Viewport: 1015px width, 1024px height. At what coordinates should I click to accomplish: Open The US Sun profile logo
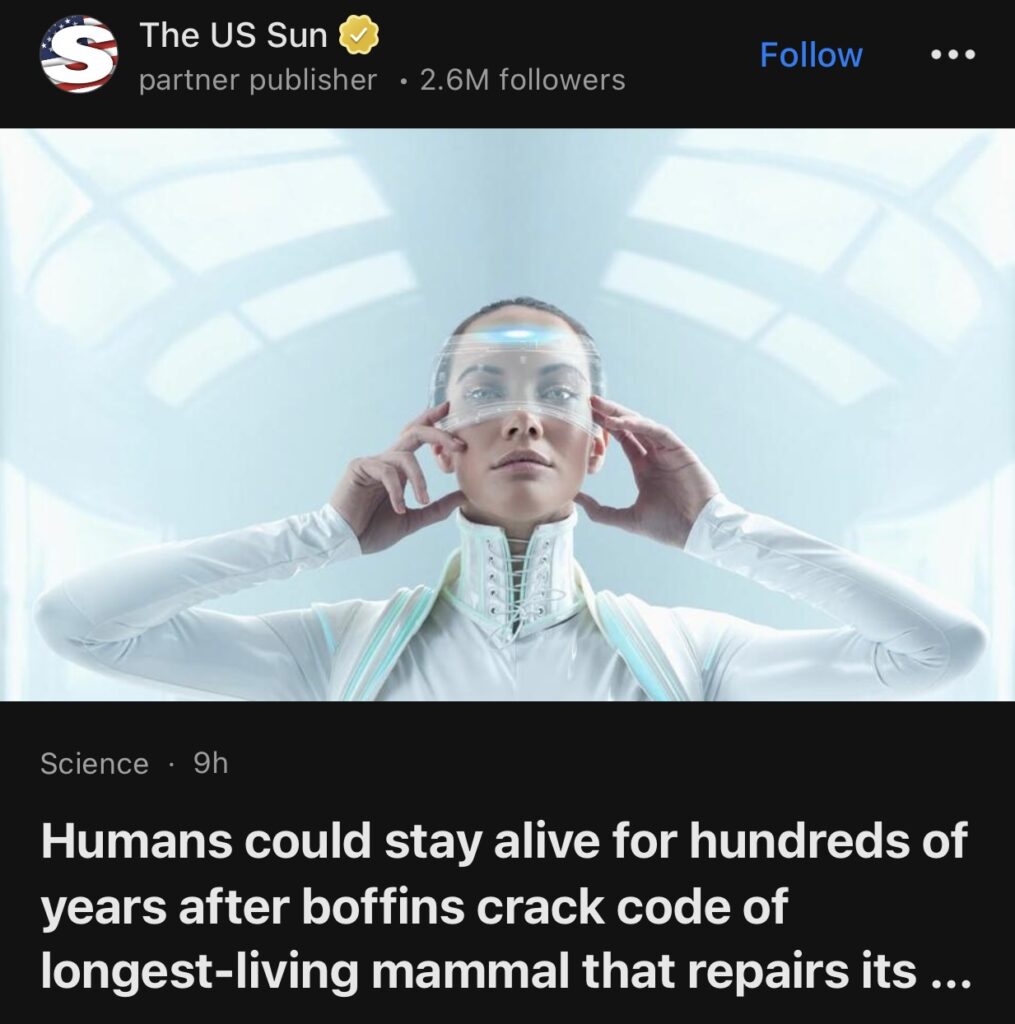tap(78, 55)
